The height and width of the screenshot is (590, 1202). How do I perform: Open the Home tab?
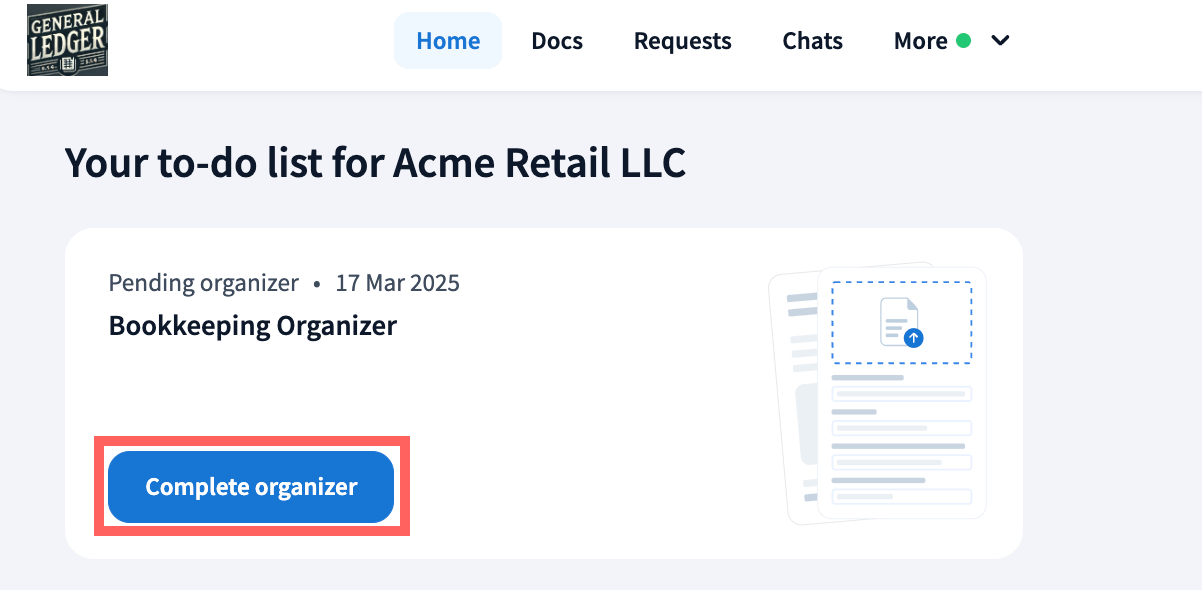pyautogui.click(x=448, y=41)
